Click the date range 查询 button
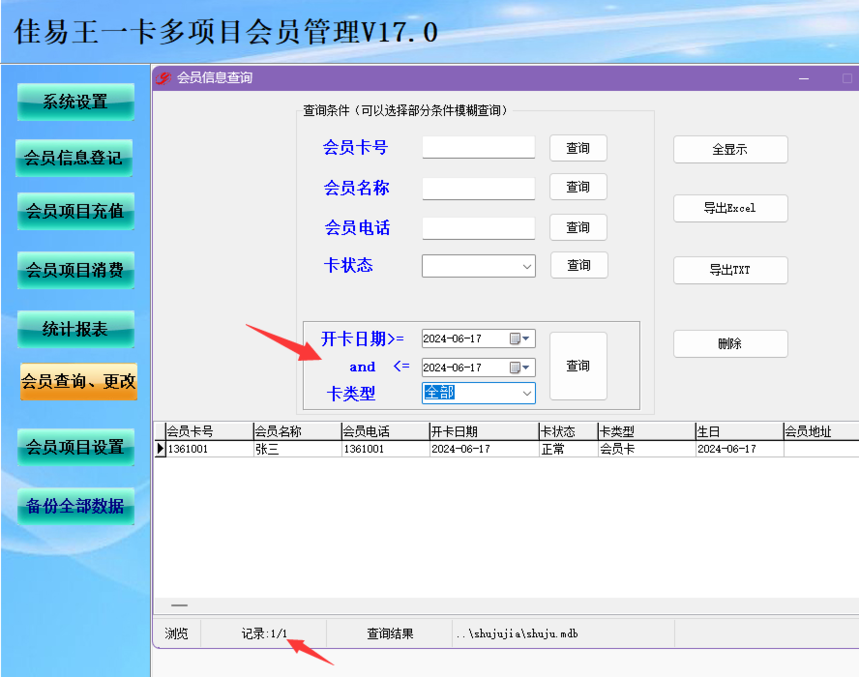Image resolution: width=859 pixels, height=677 pixels. pyautogui.click(x=578, y=366)
